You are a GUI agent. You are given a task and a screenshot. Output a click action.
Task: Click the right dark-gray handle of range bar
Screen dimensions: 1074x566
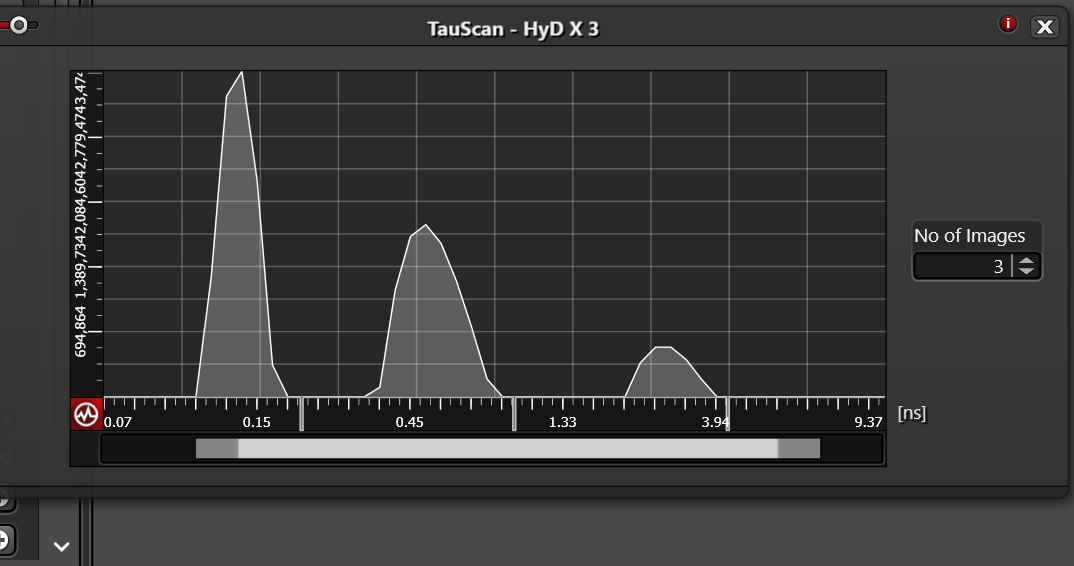tap(799, 449)
